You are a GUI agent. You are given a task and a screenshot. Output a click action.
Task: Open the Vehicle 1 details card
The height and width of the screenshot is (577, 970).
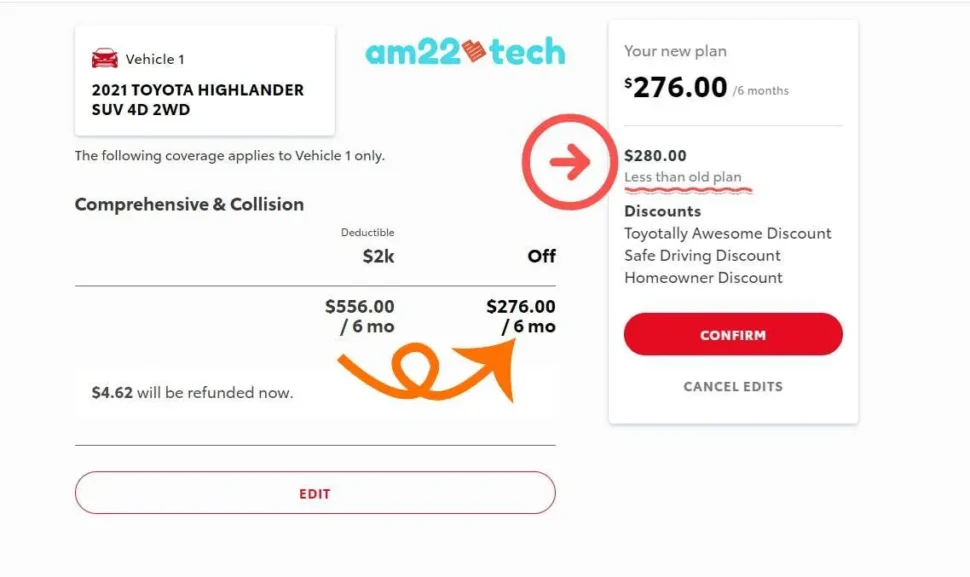point(204,80)
